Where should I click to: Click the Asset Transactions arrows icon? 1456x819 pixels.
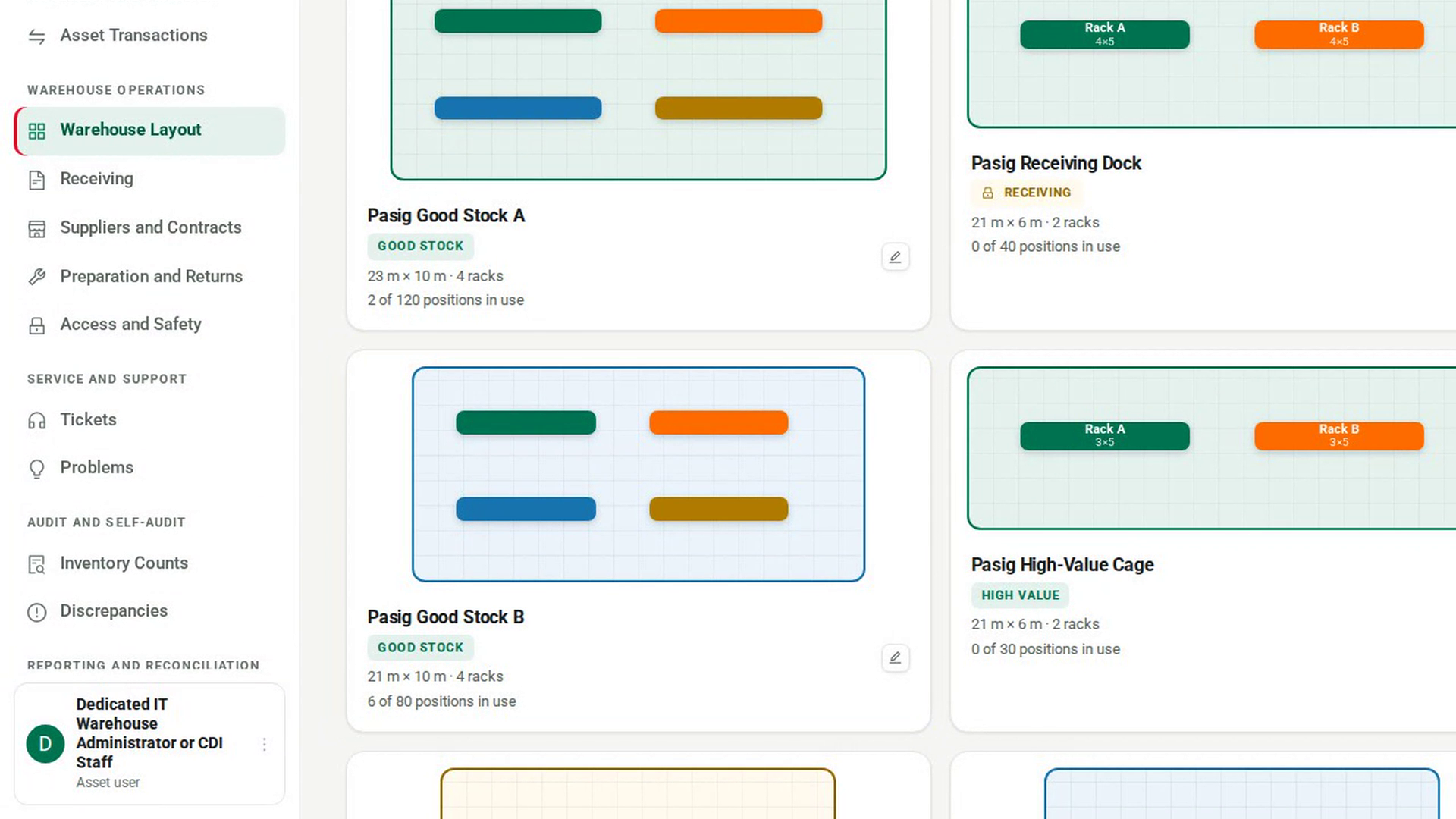point(36,36)
